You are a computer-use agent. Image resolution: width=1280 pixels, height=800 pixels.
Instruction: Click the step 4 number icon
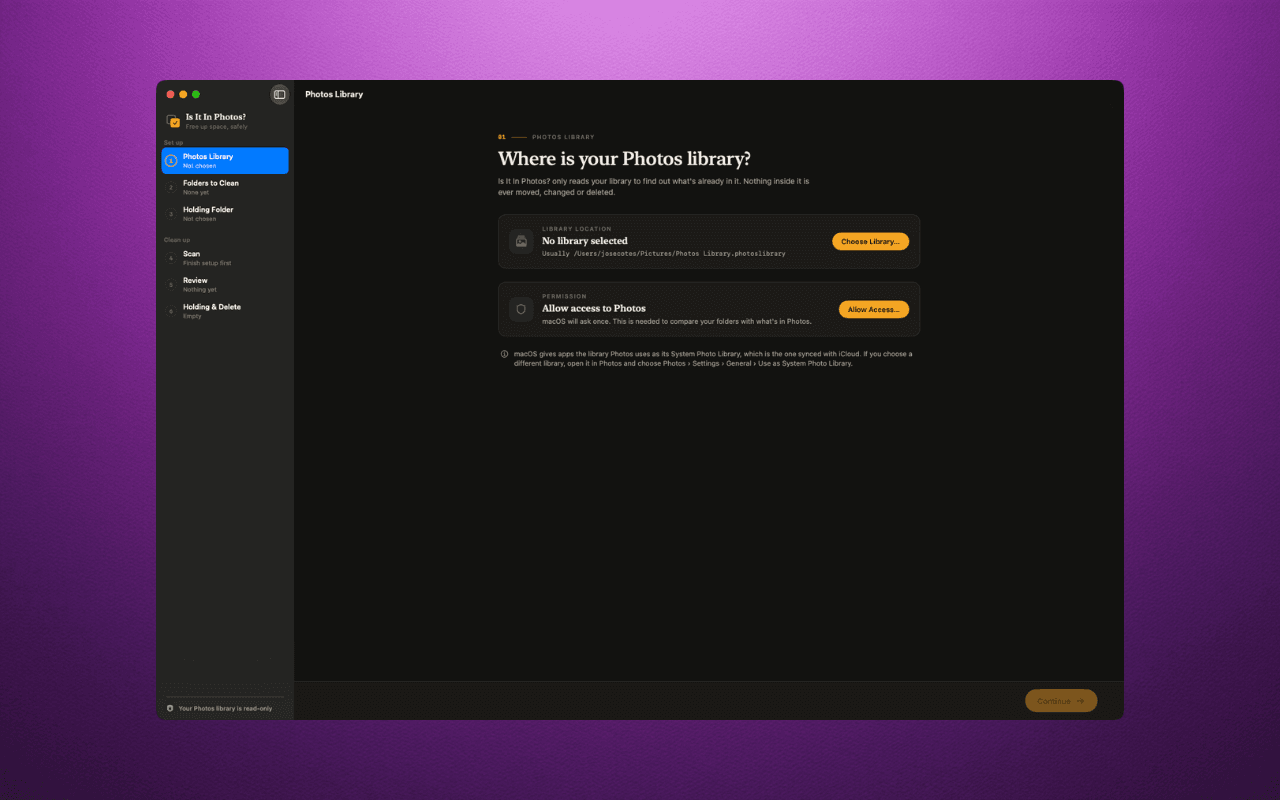tap(171, 258)
